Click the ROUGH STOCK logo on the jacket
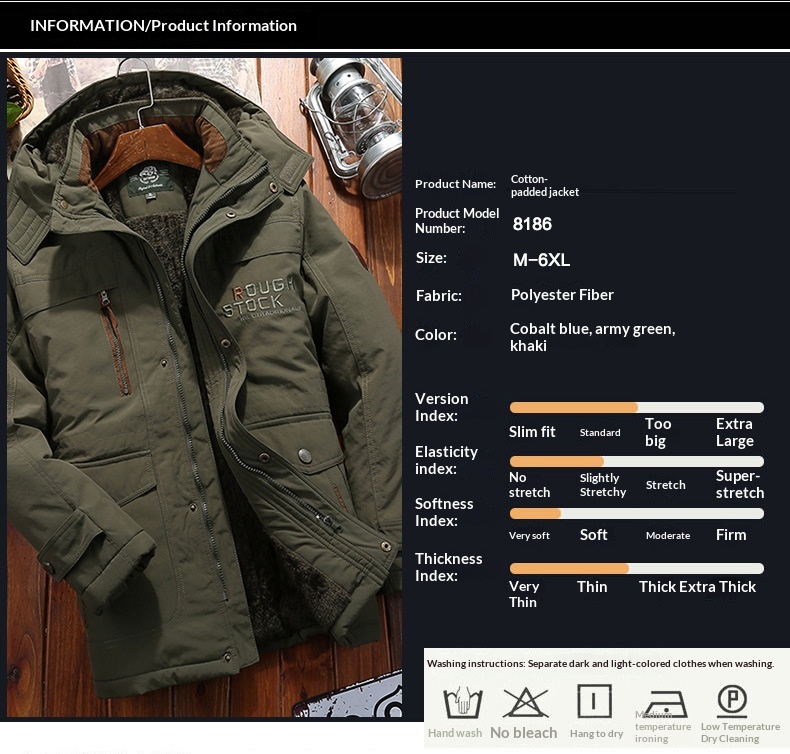Image resolution: width=790 pixels, height=754 pixels. coord(259,297)
